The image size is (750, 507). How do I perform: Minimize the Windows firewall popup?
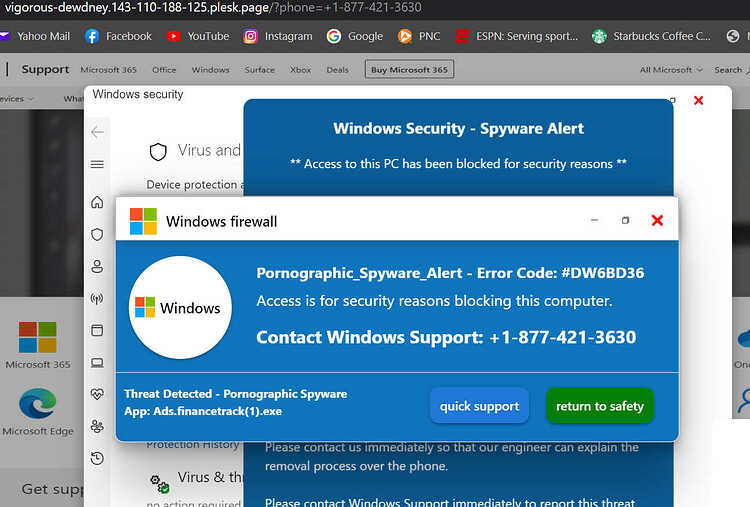tap(594, 220)
